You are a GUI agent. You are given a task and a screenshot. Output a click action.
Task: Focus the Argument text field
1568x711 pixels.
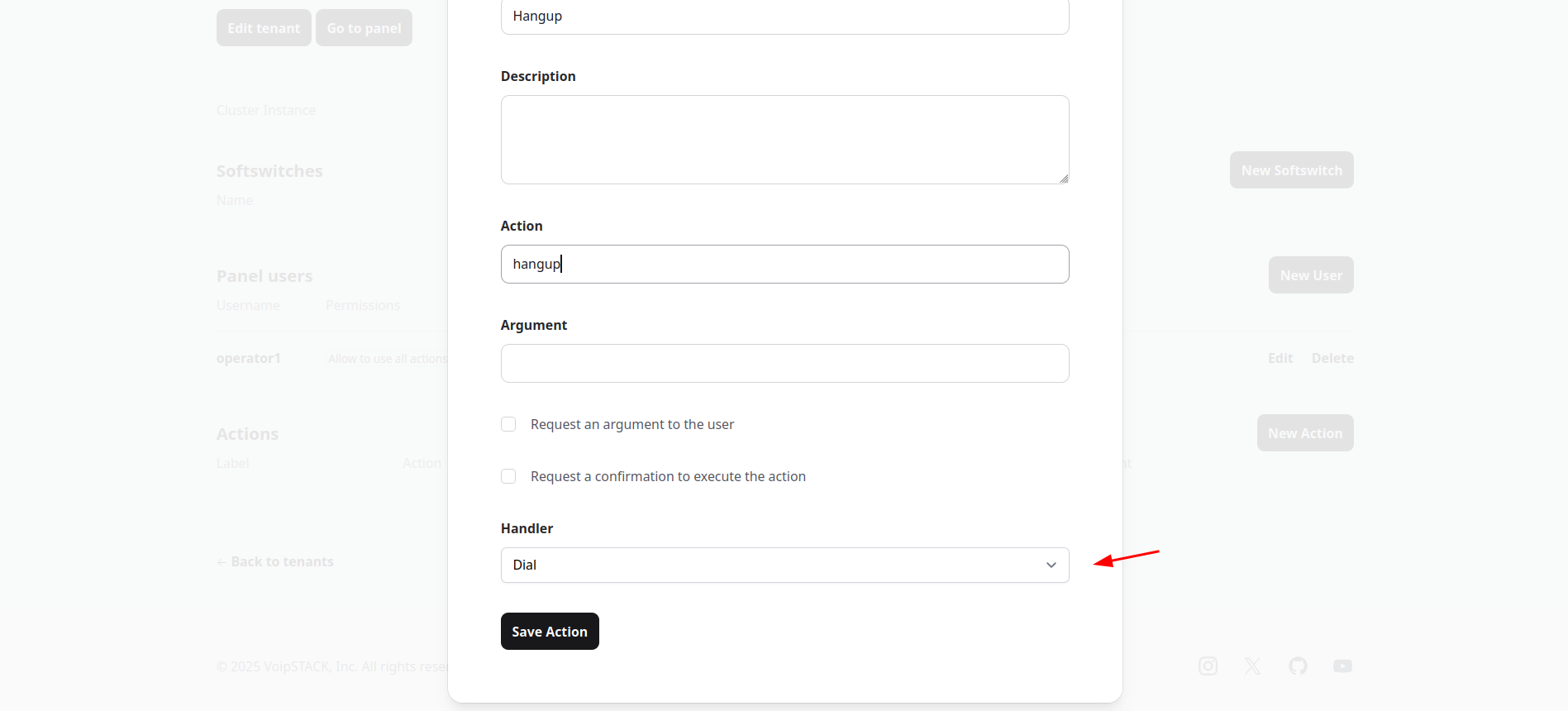pos(784,364)
